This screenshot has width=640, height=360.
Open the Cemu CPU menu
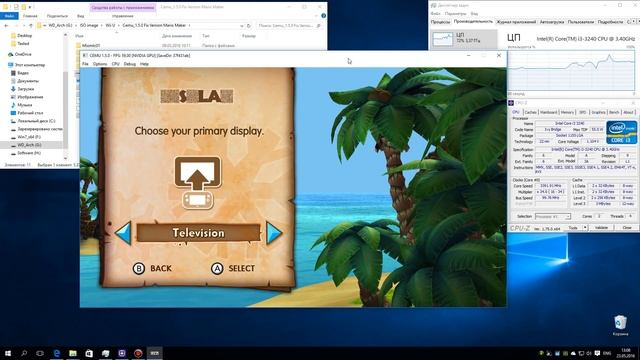pos(116,64)
